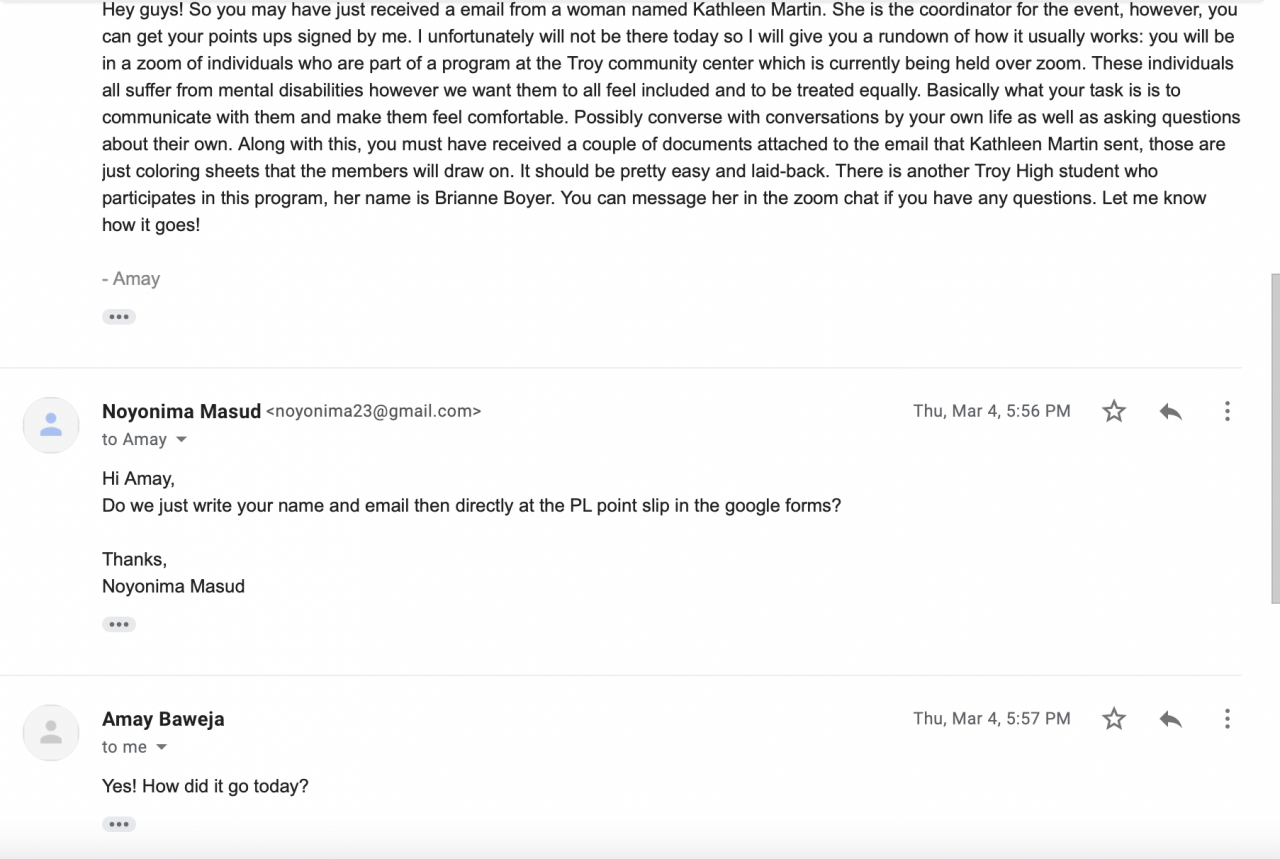Click the "Yes! How did it go today?" message body
1280x859 pixels.
coord(205,786)
